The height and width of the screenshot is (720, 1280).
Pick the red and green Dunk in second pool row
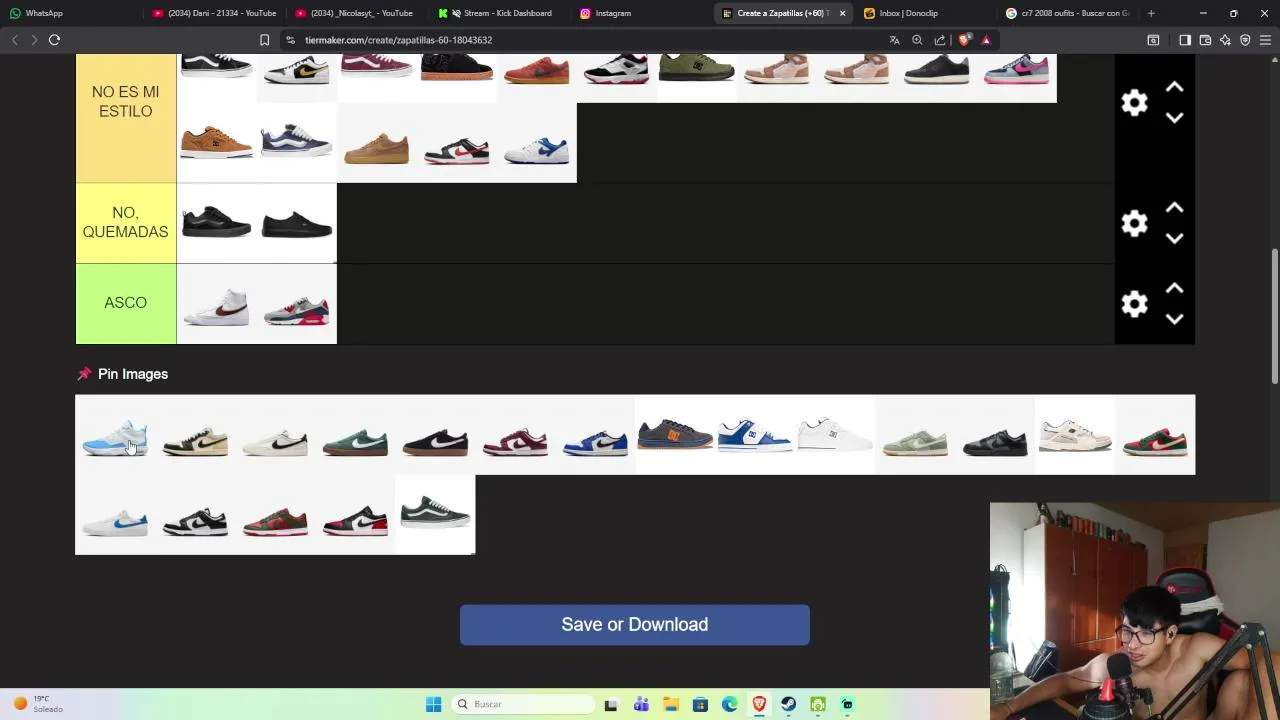275,515
